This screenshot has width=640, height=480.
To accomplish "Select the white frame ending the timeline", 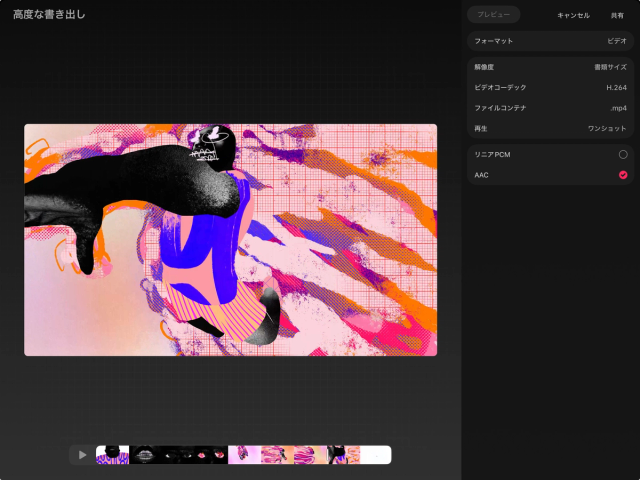I will (376, 455).
